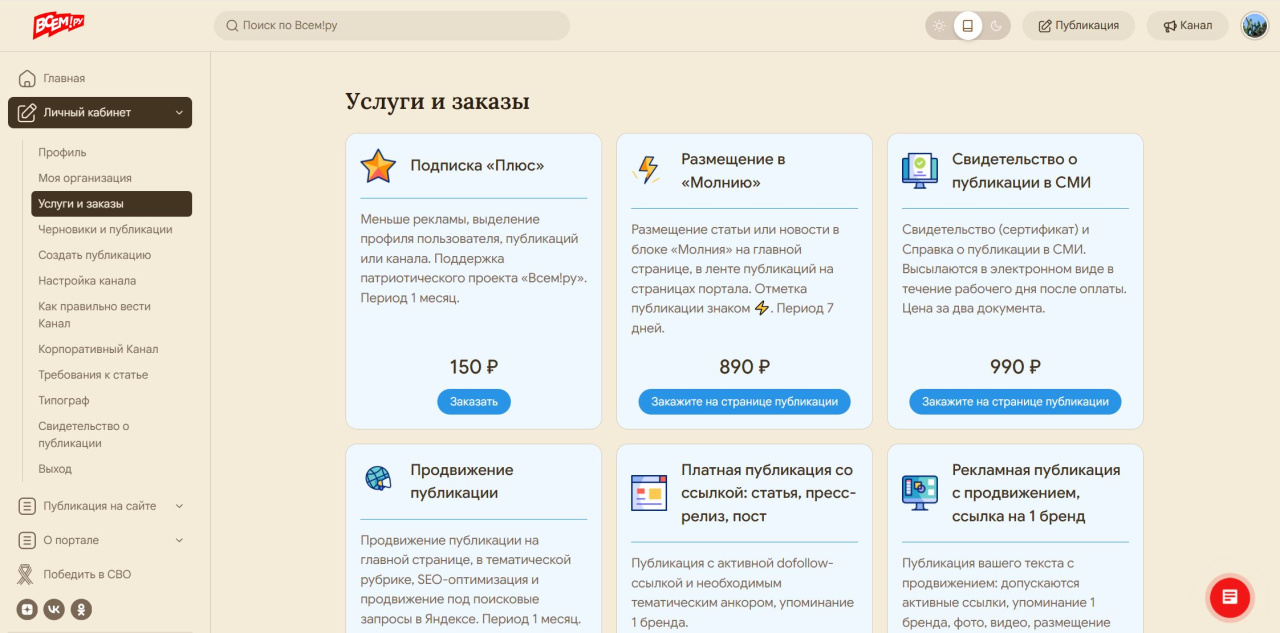This screenshot has width=1280, height=633.
Task: Open the user avatar menu
Action: 1254,26
